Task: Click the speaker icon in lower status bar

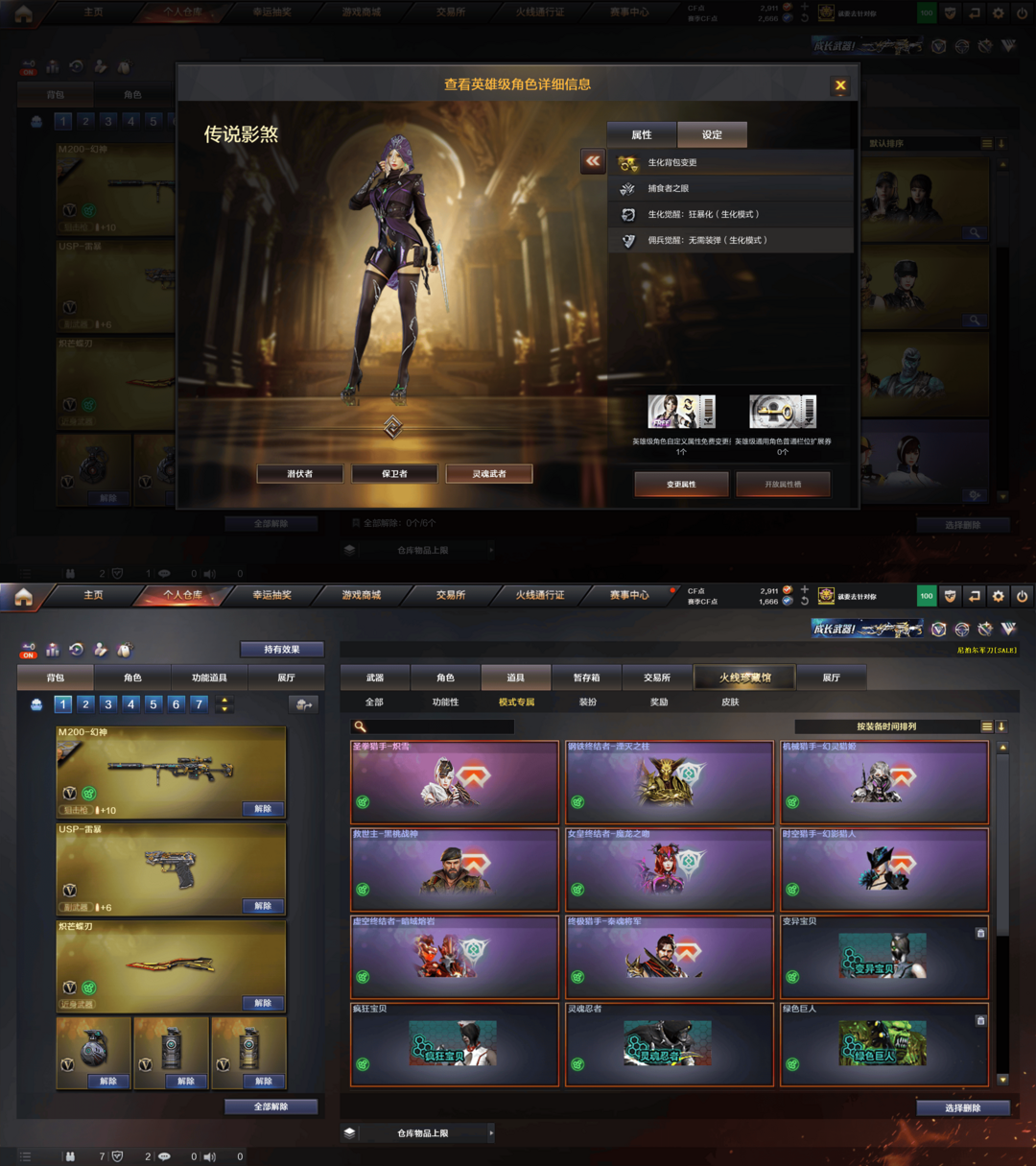Action: 210,1156
